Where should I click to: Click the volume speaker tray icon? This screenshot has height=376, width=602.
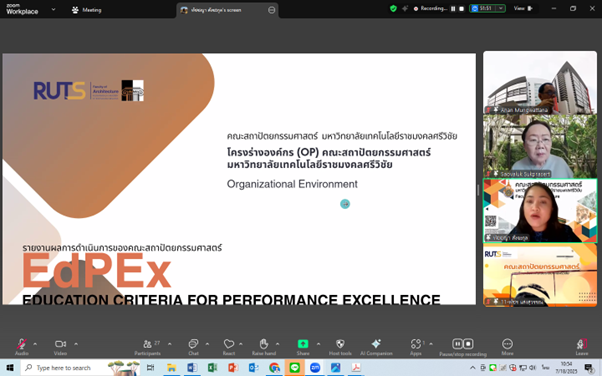coord(533,368)
